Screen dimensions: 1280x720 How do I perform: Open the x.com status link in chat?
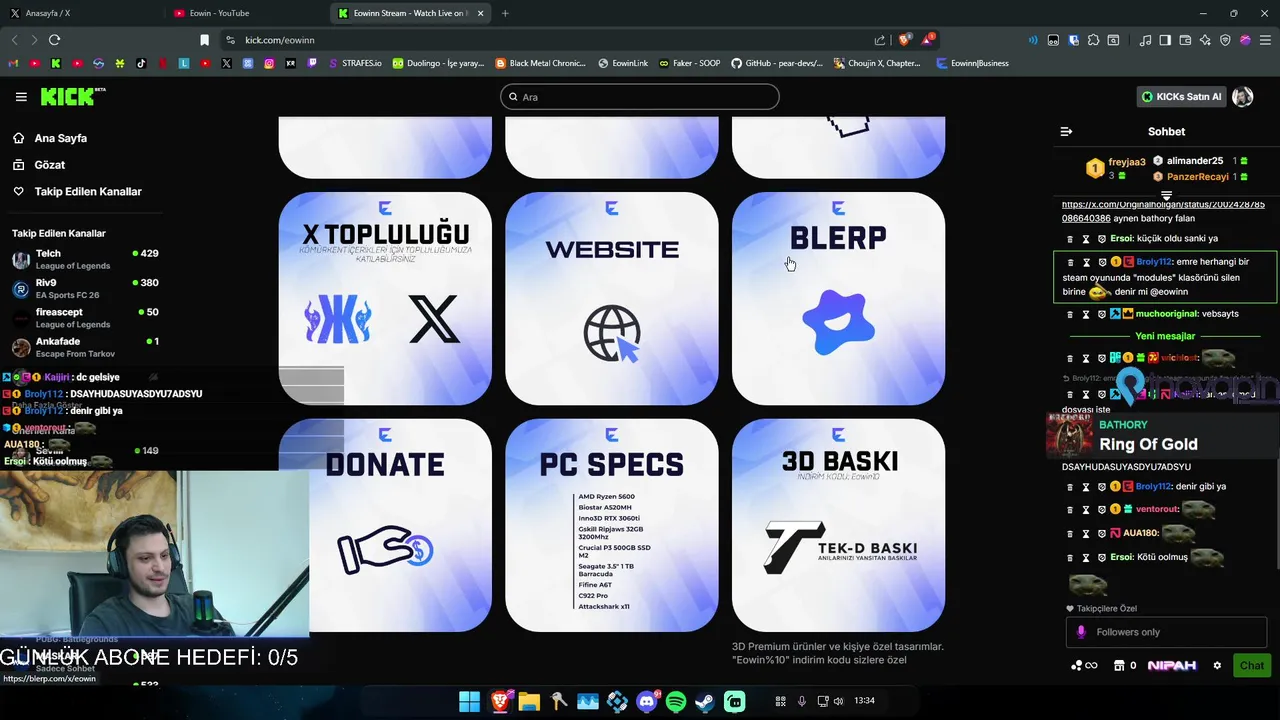click(1163, 211)
